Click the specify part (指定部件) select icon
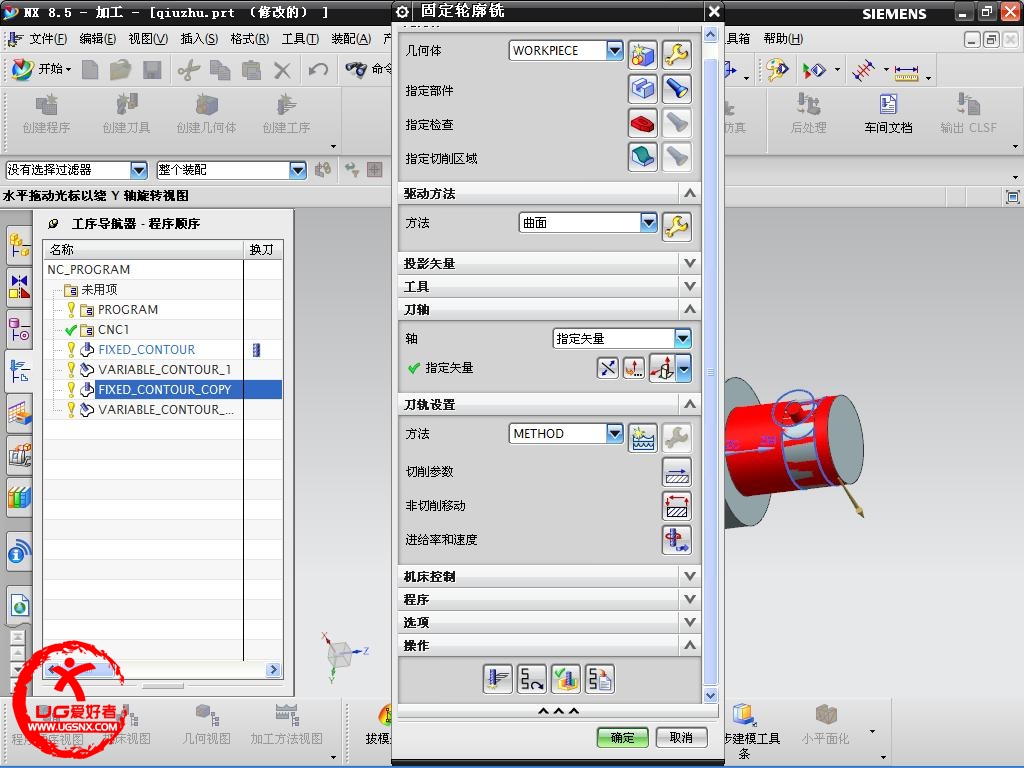1024x768 pixels. tap(643, 89)
